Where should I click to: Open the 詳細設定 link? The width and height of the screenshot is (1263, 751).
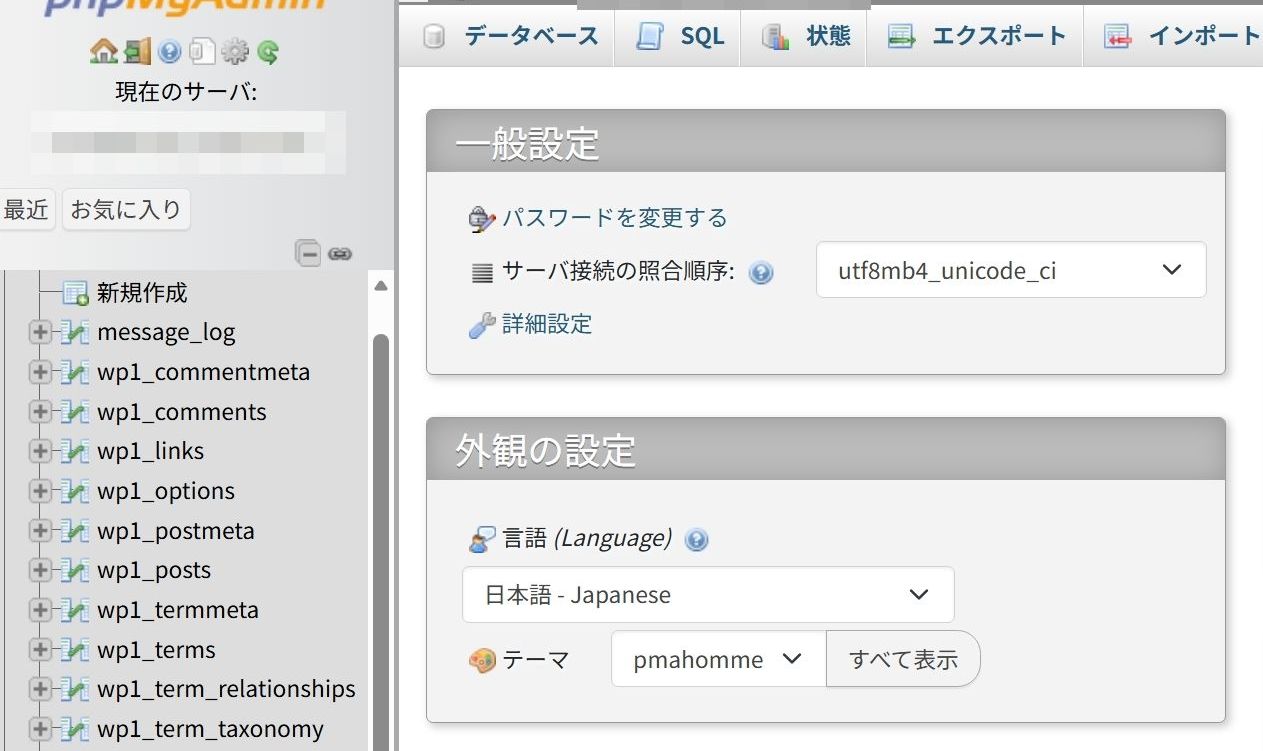tap(547, 324)
